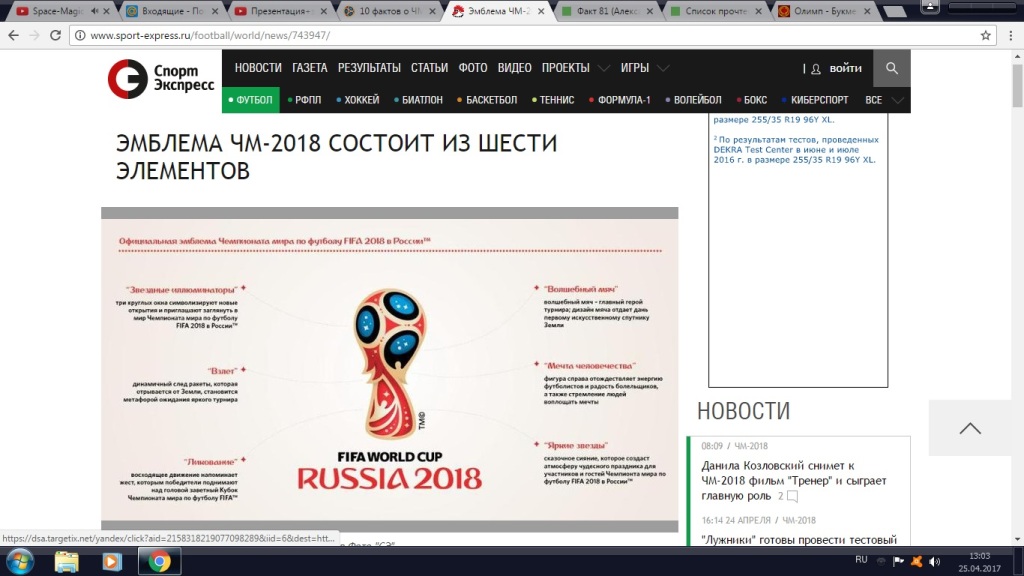
Task: Close the Эмблема ЧМ tab
Action: pos(541,11)
